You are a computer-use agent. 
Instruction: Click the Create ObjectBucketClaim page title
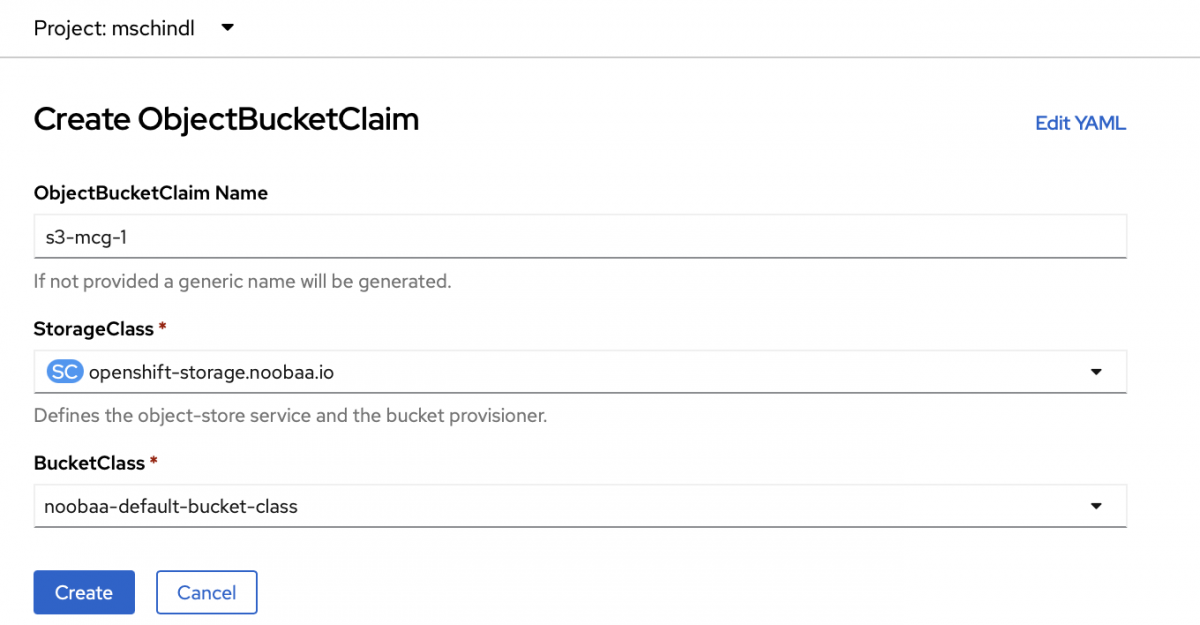point(226,119)
